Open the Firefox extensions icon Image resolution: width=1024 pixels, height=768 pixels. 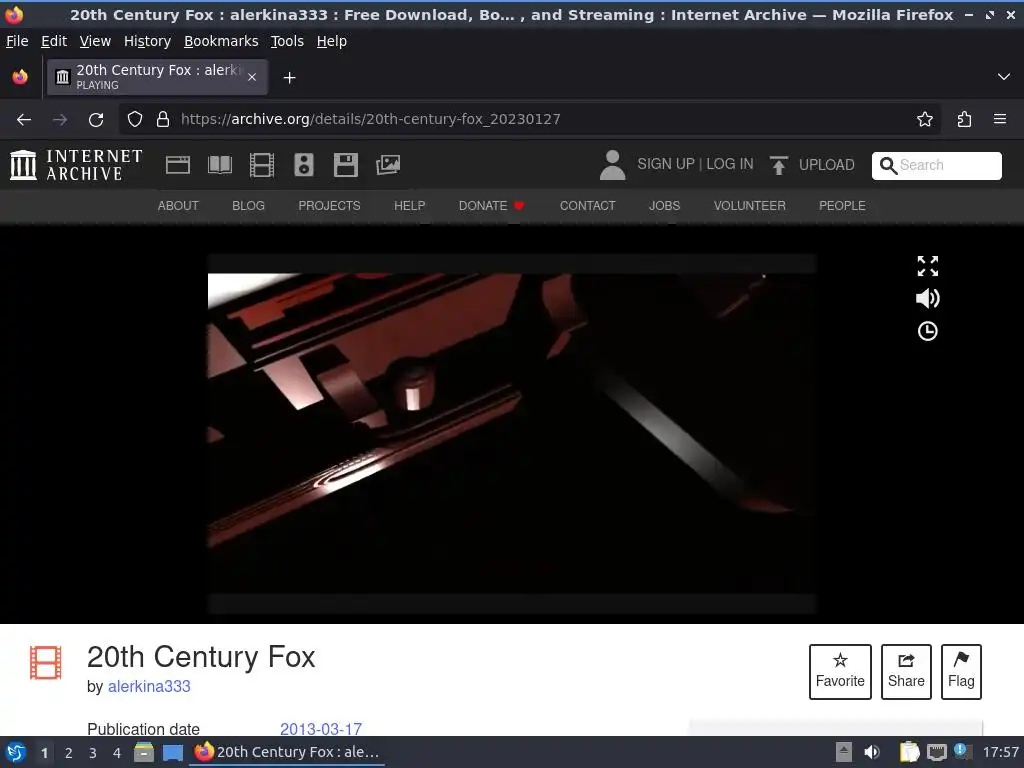[x=964, y=120]
